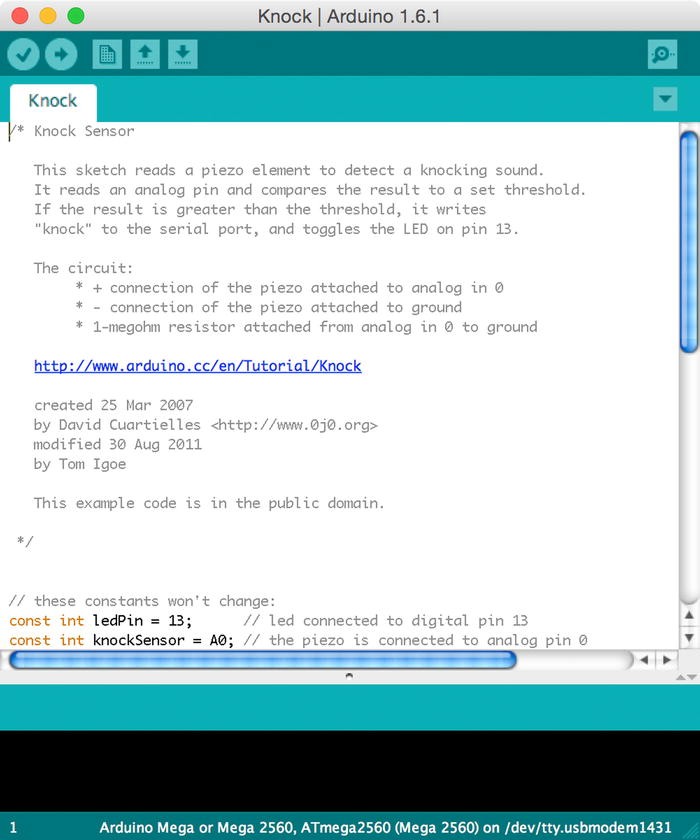
Task: Click the Verify checkmark button
Action: 23,54
